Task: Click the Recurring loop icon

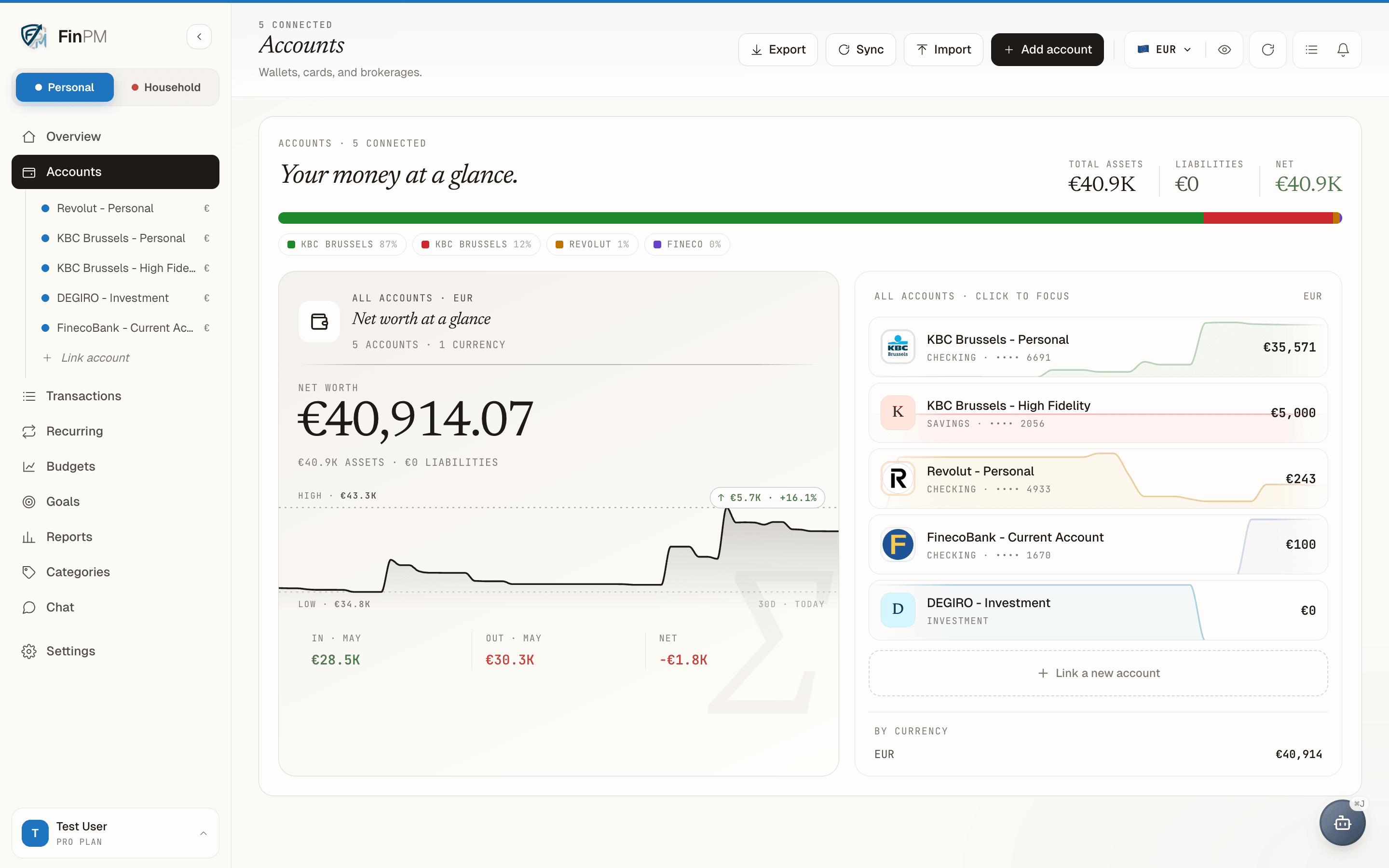Action: pyautogui.click(x=29, y=431)
